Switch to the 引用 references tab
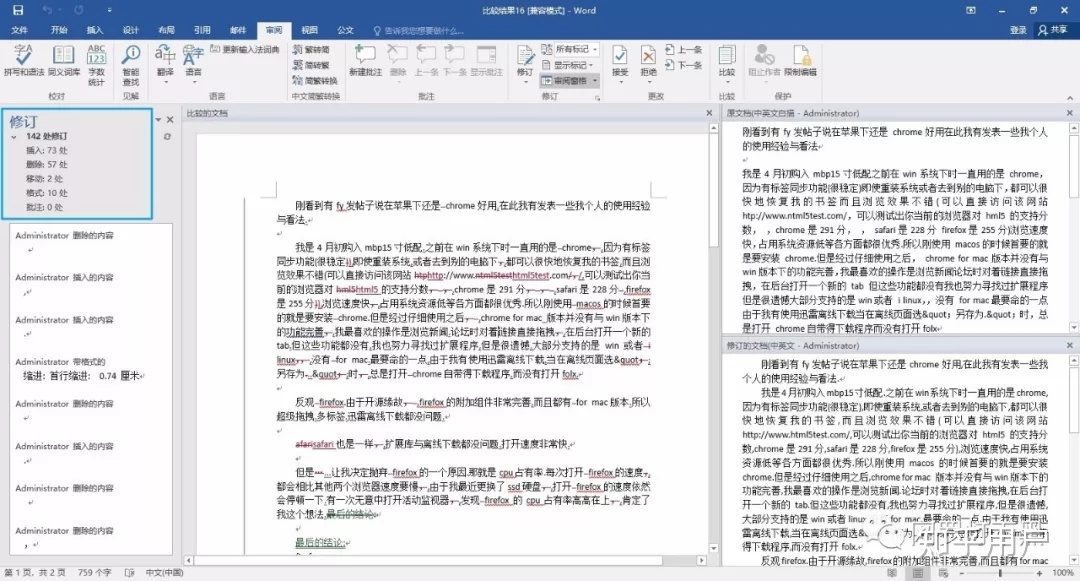The height and width of the screenshot is (581, 1080). (202, 30)
